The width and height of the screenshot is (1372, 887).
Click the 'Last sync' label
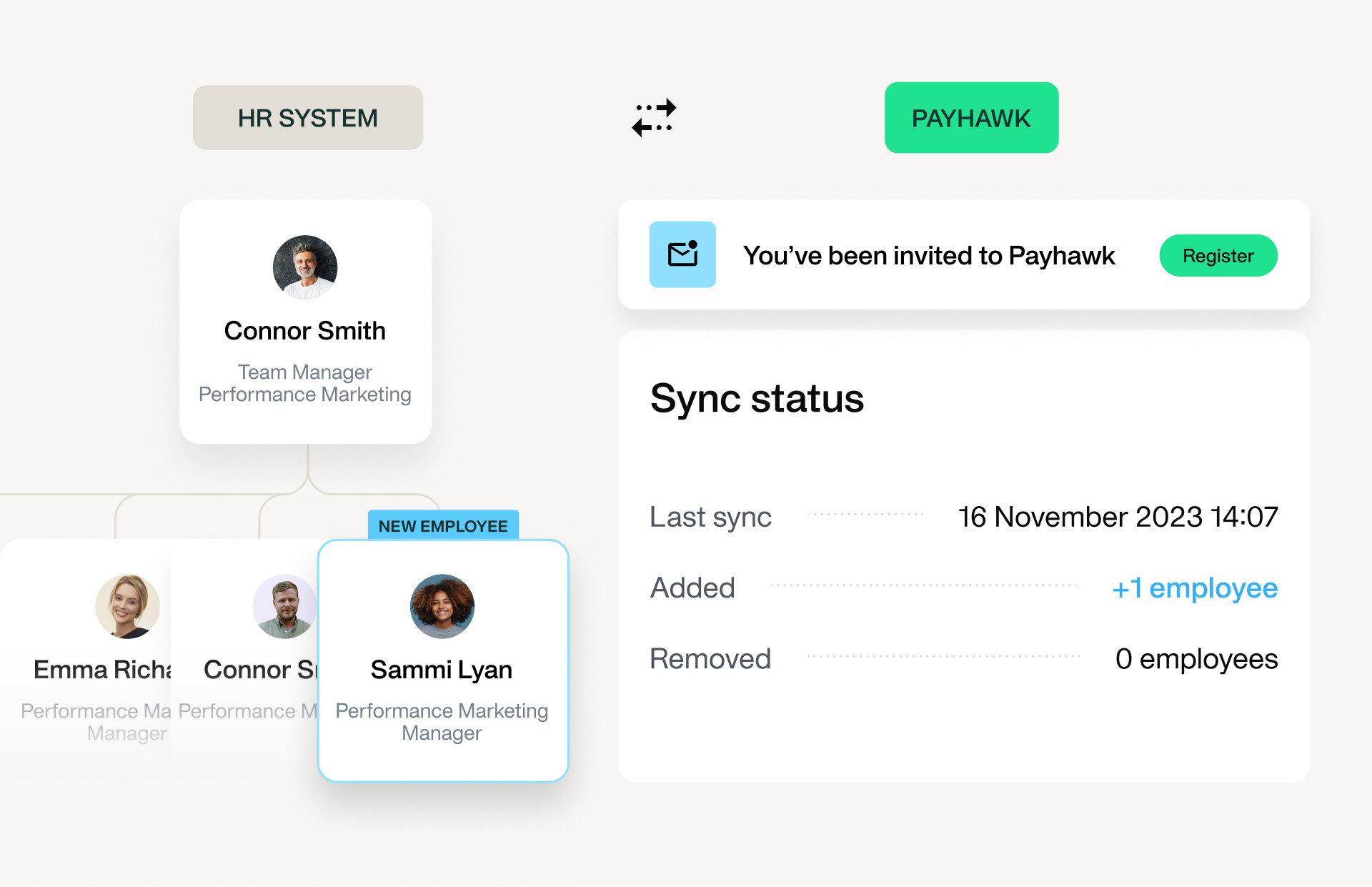click(x=710, y=517)
